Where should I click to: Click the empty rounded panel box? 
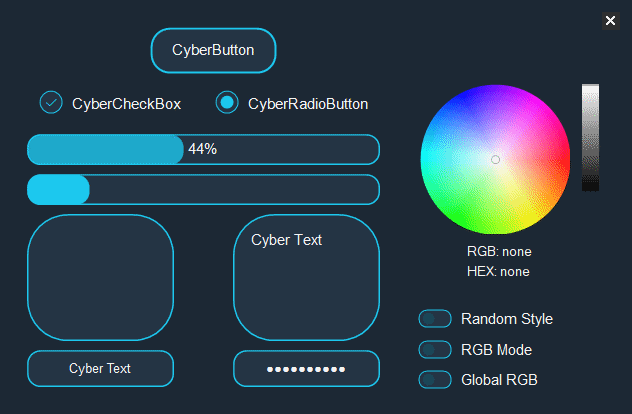[x=100, y=277]
